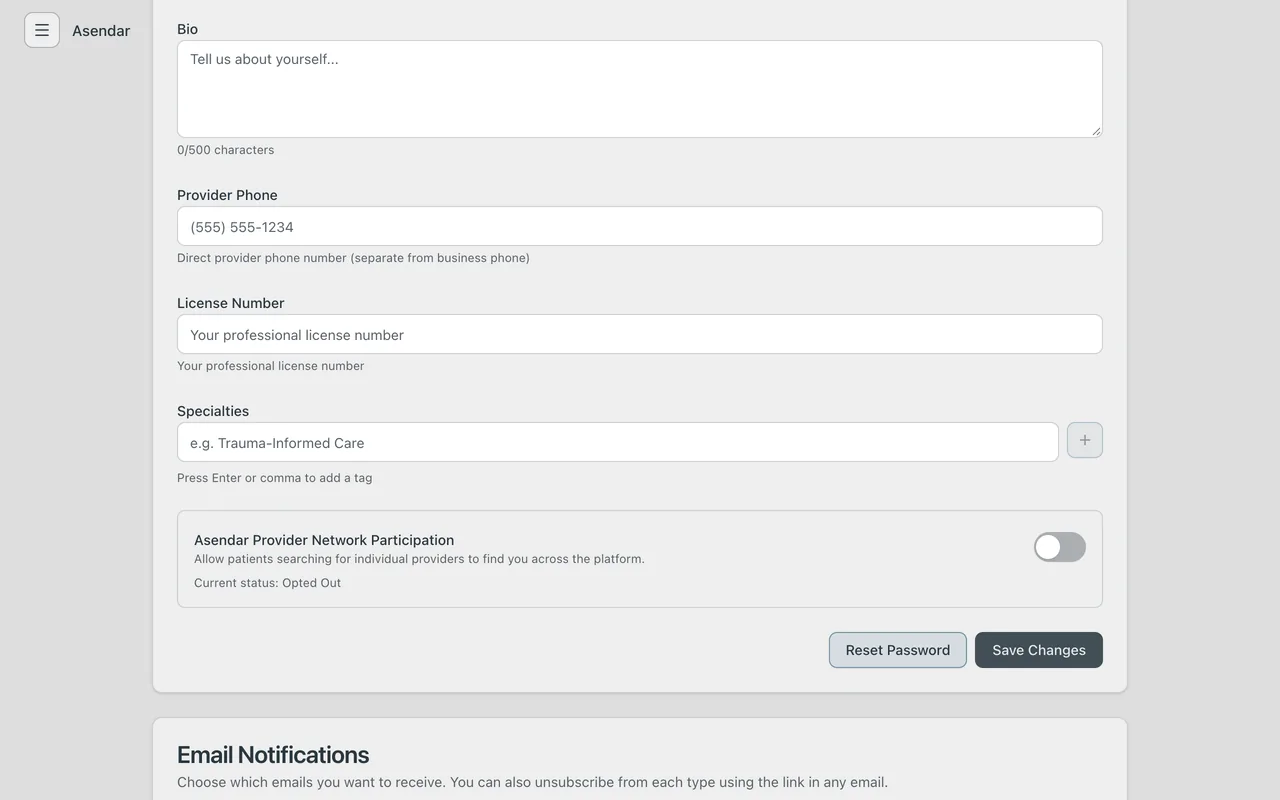This screenshot has width=1280, height=800.
Task: Select the License Number input
Action: point(640,334)
